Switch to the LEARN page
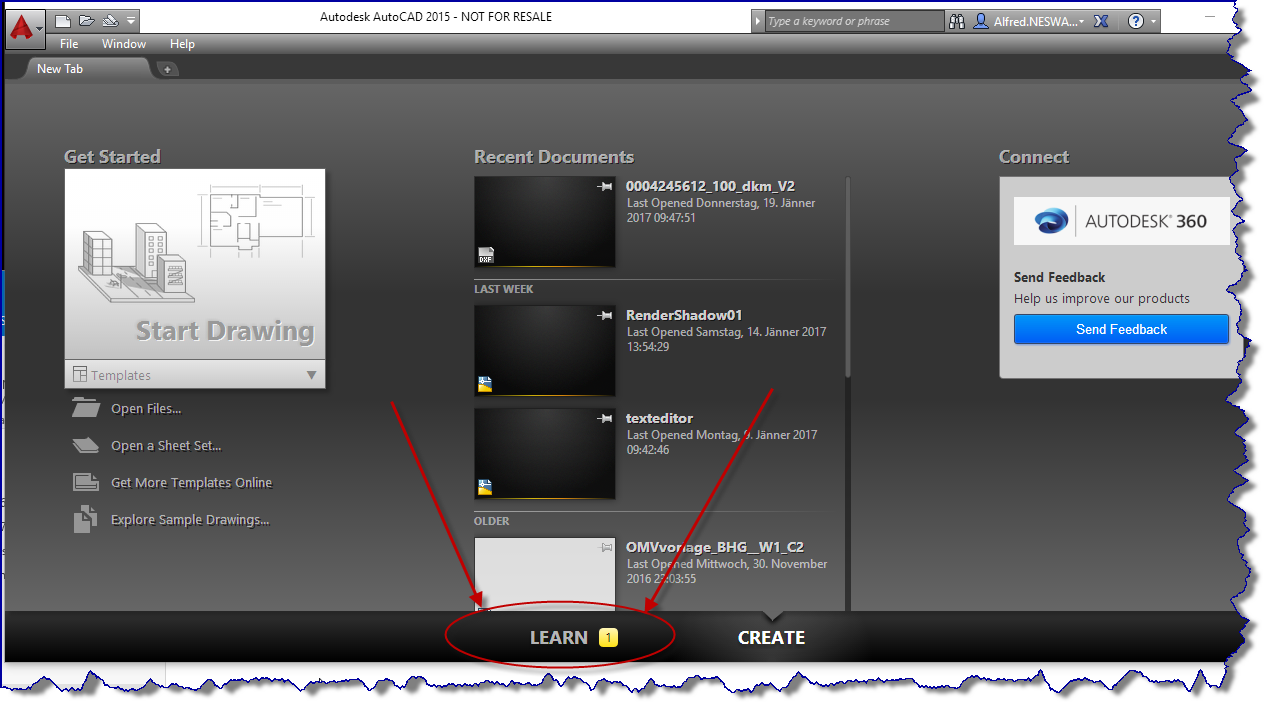This screenshot has width=1264, height=702. (559, 637)
